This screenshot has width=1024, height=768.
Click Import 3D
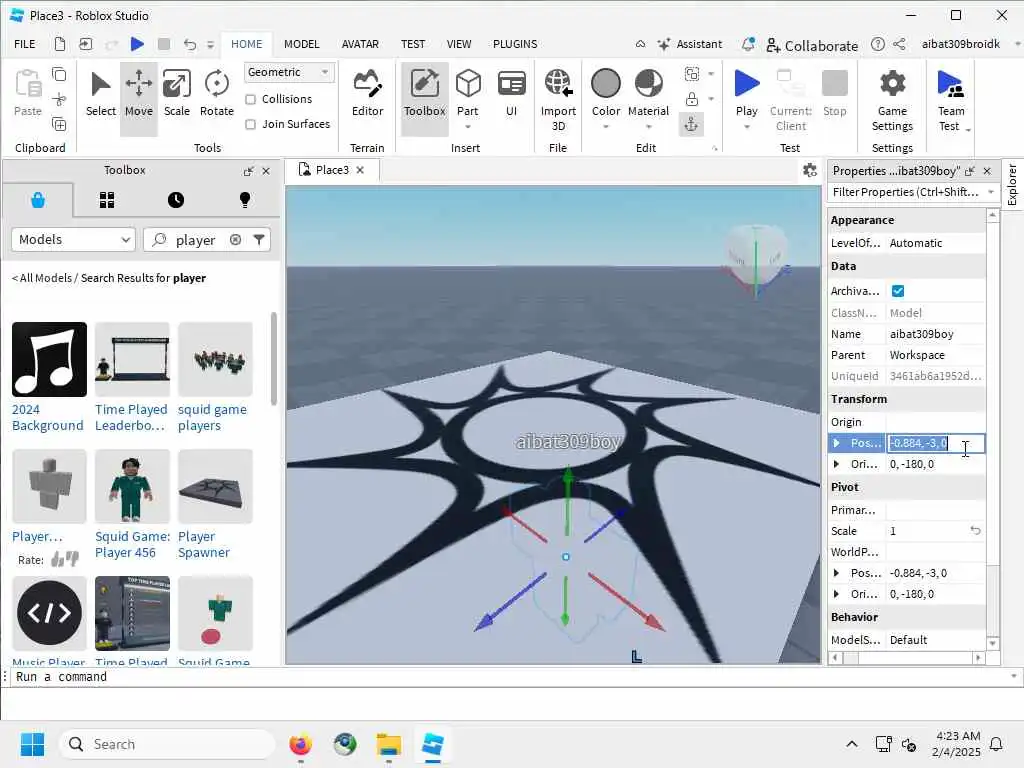(x=558, y=100)
